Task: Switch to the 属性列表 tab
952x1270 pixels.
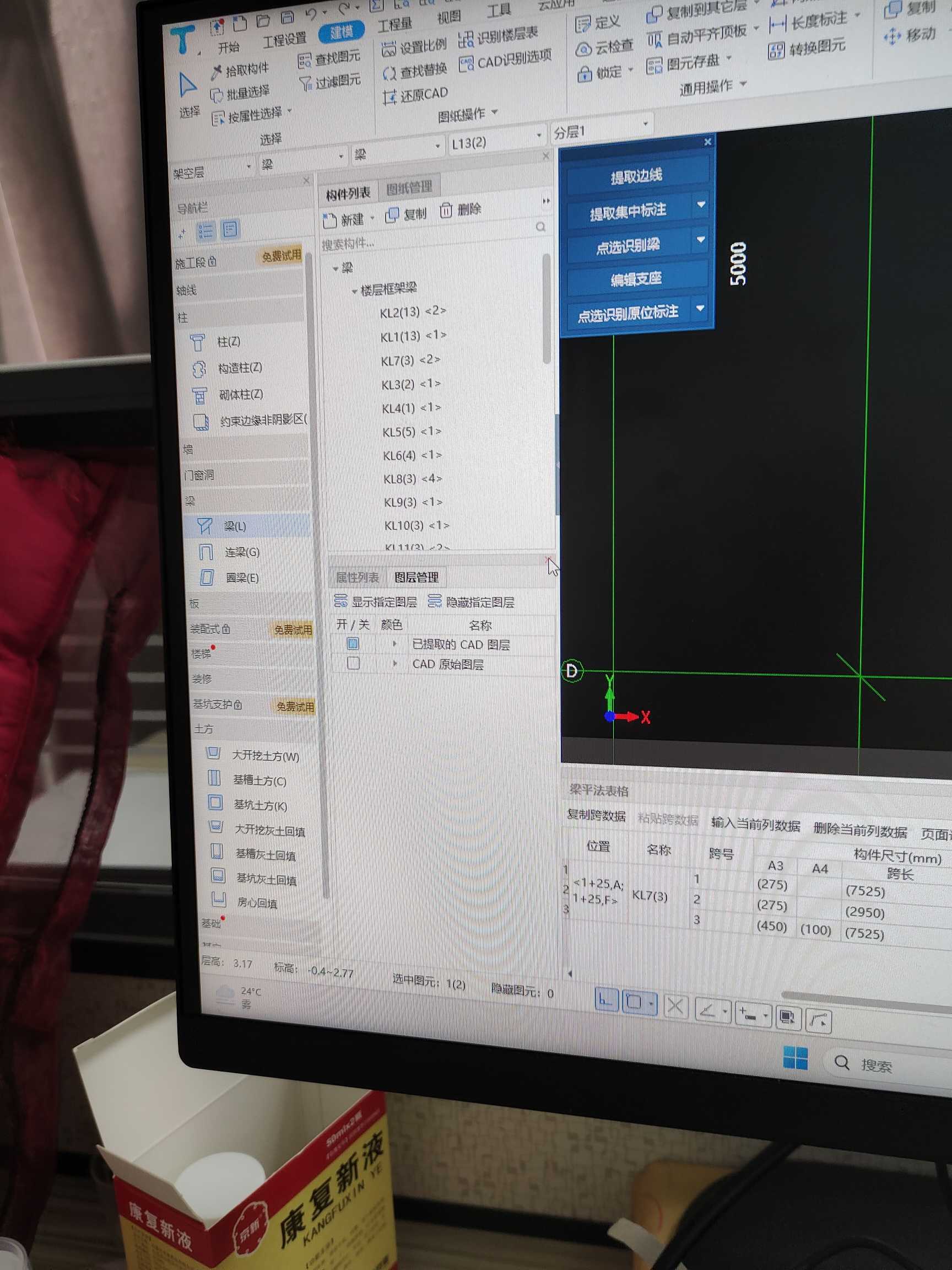Action: 357,577
